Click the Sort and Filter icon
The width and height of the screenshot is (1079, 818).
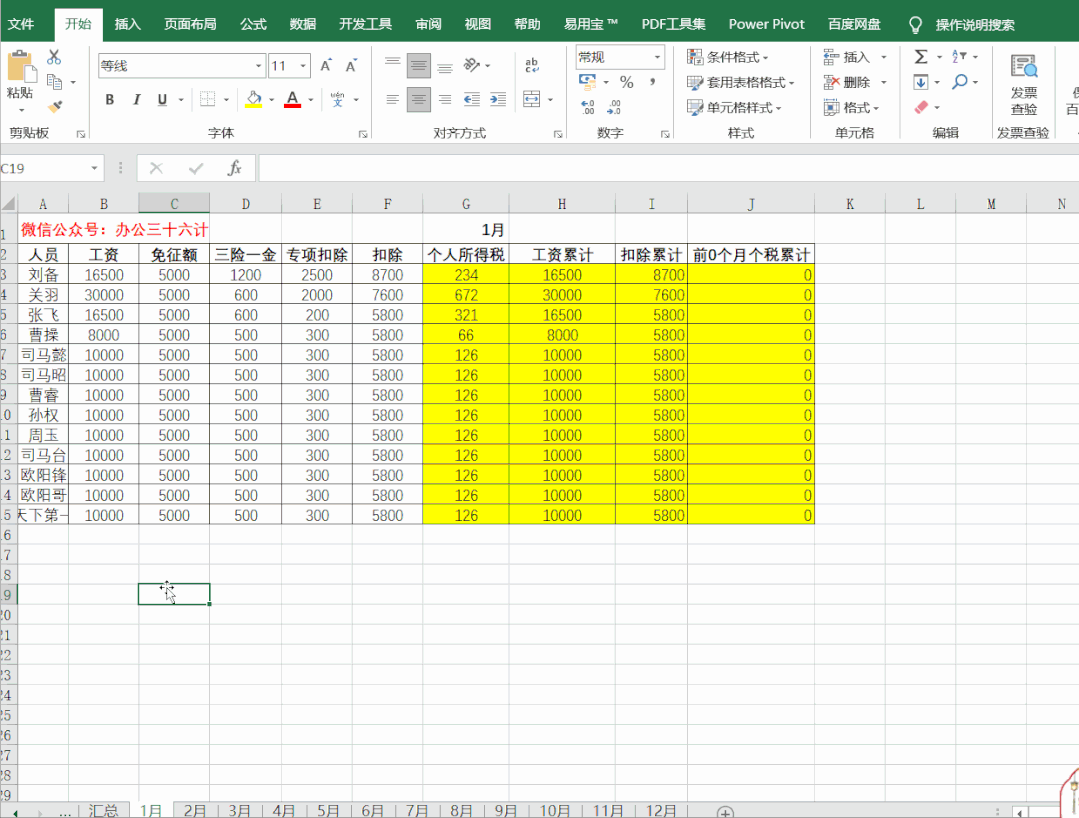(959, 56)
